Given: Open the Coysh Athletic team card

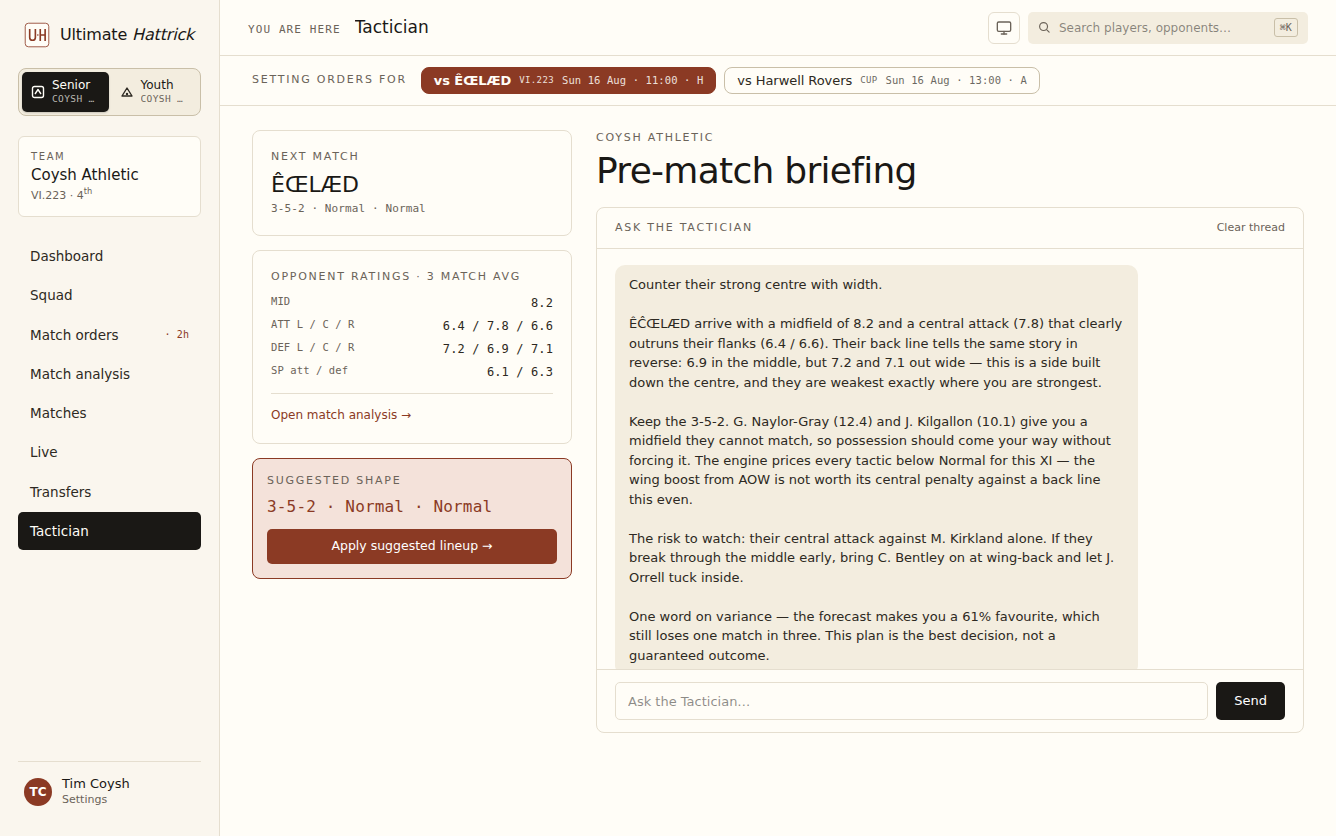Looking at the screenshot, I should click(x=109, y=177).
